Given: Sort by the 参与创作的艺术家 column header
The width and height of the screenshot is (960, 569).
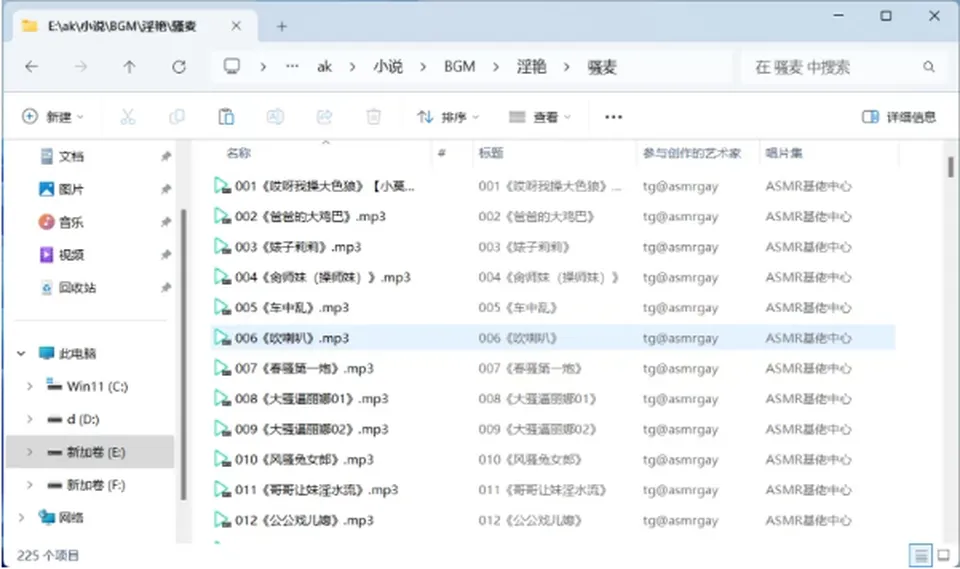Looking at the screenshot, I should pos(691,153).
